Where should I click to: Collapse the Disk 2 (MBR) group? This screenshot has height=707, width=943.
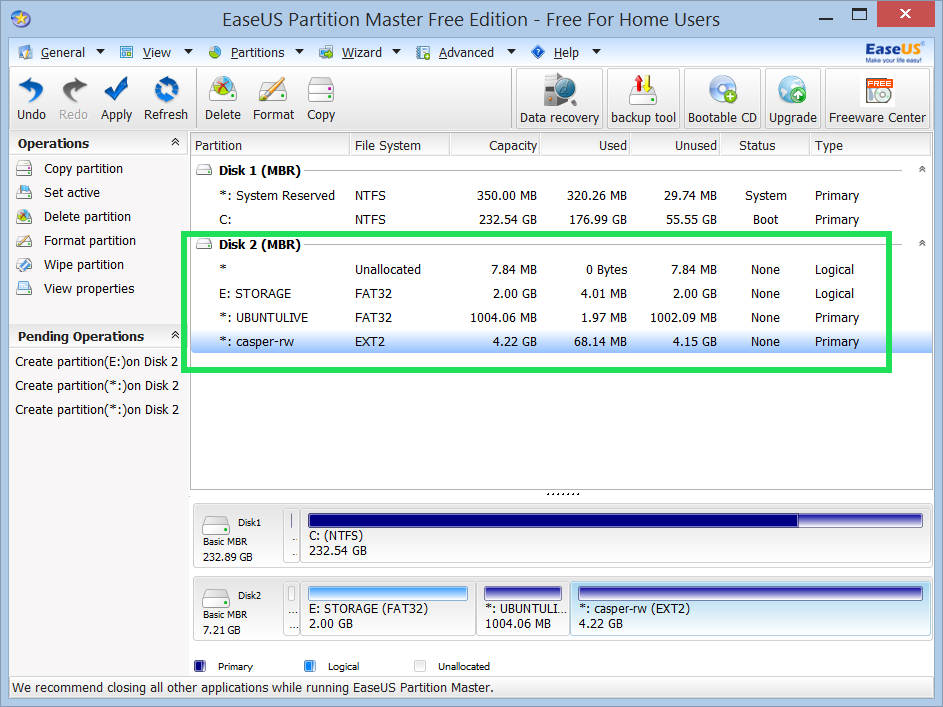[922, 243]
